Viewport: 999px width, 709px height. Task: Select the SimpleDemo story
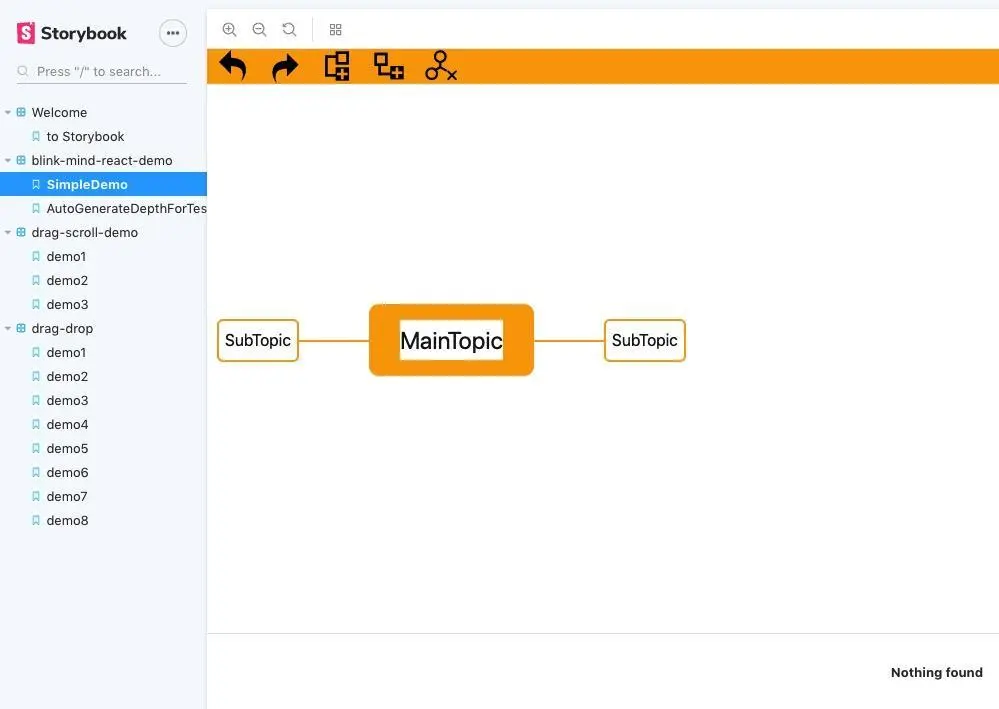103,184
